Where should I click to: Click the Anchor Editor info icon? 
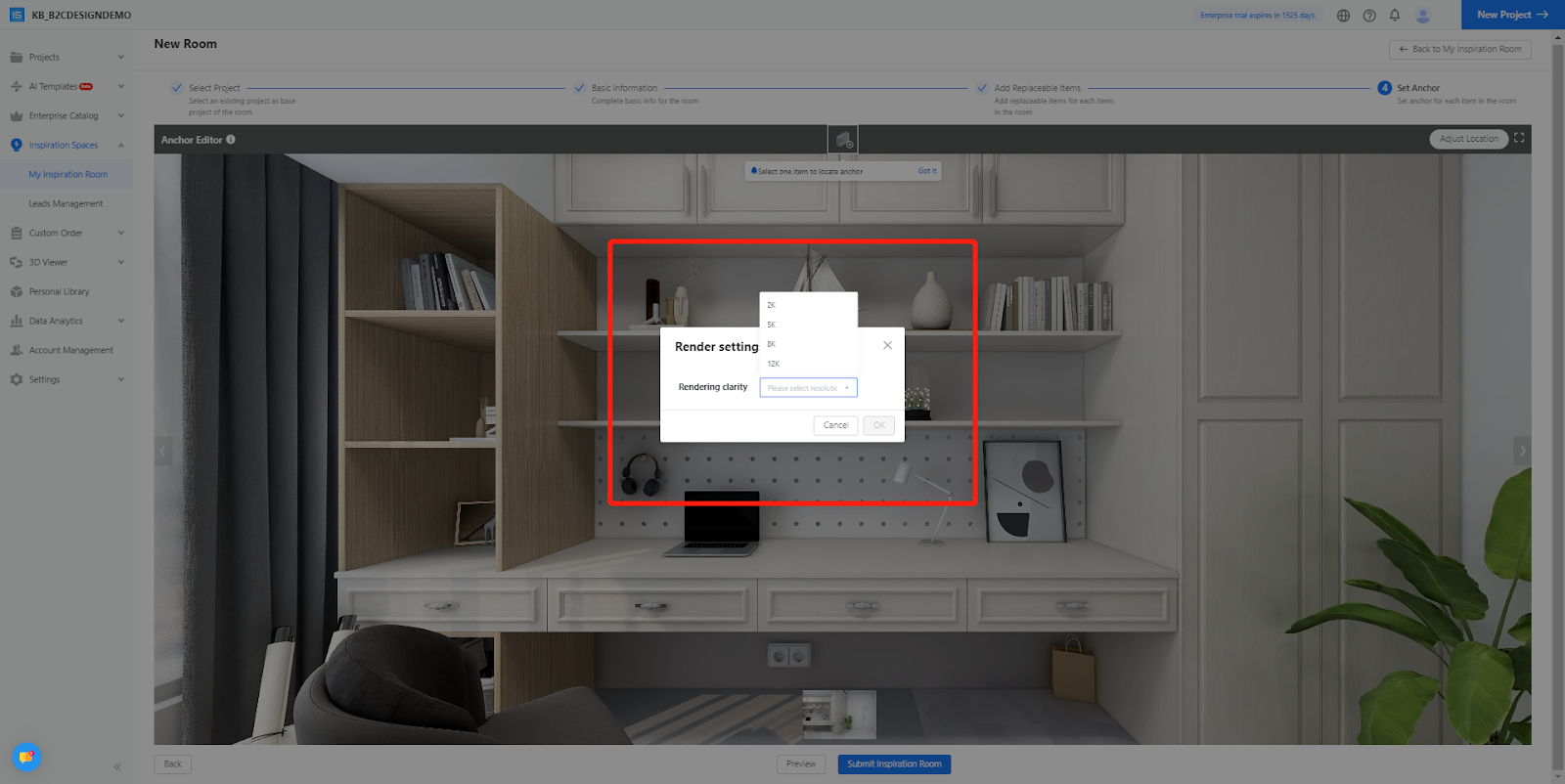coord(231,140)
